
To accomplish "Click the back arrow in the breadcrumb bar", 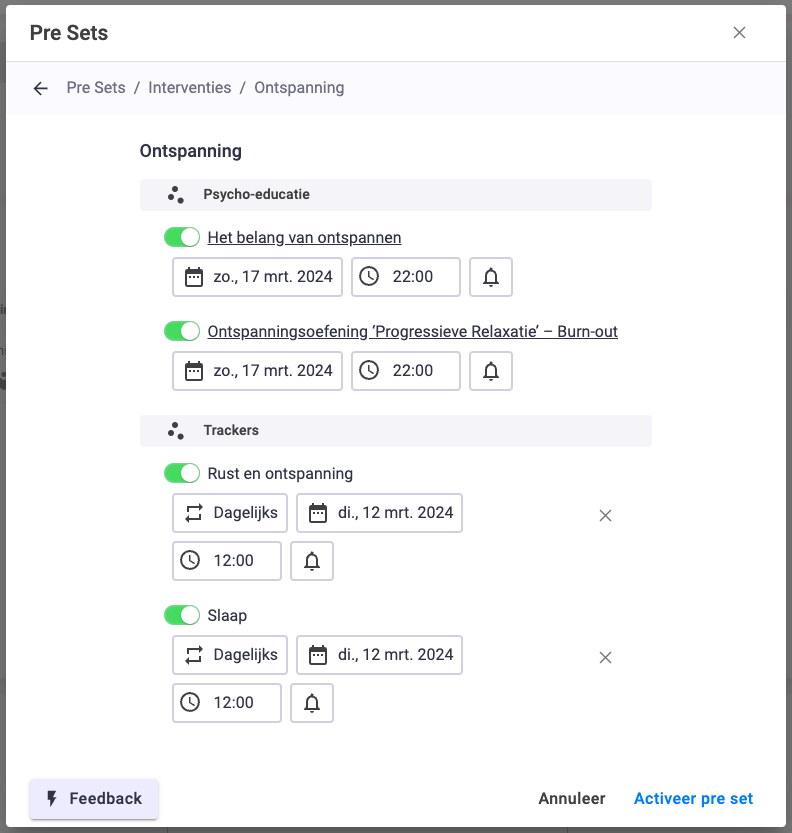I will pos(40,88).
